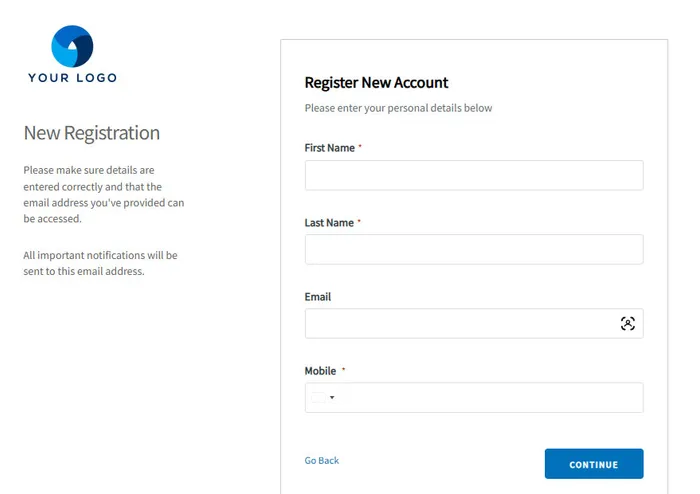Click the Last Name label
This screenshot has width=700, height=494.
[x=329, y=223]
